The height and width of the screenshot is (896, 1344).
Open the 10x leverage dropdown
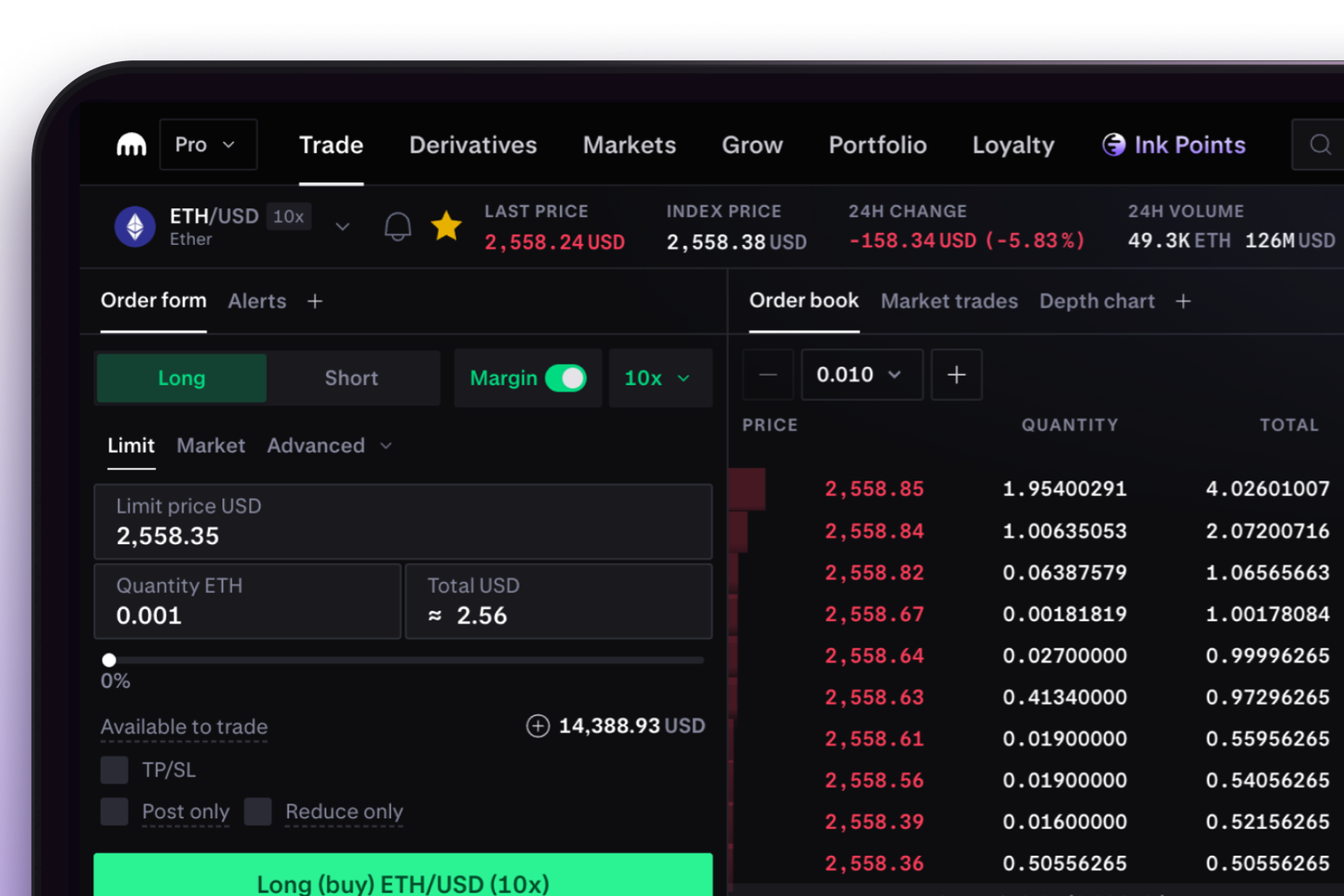[661, 378]
